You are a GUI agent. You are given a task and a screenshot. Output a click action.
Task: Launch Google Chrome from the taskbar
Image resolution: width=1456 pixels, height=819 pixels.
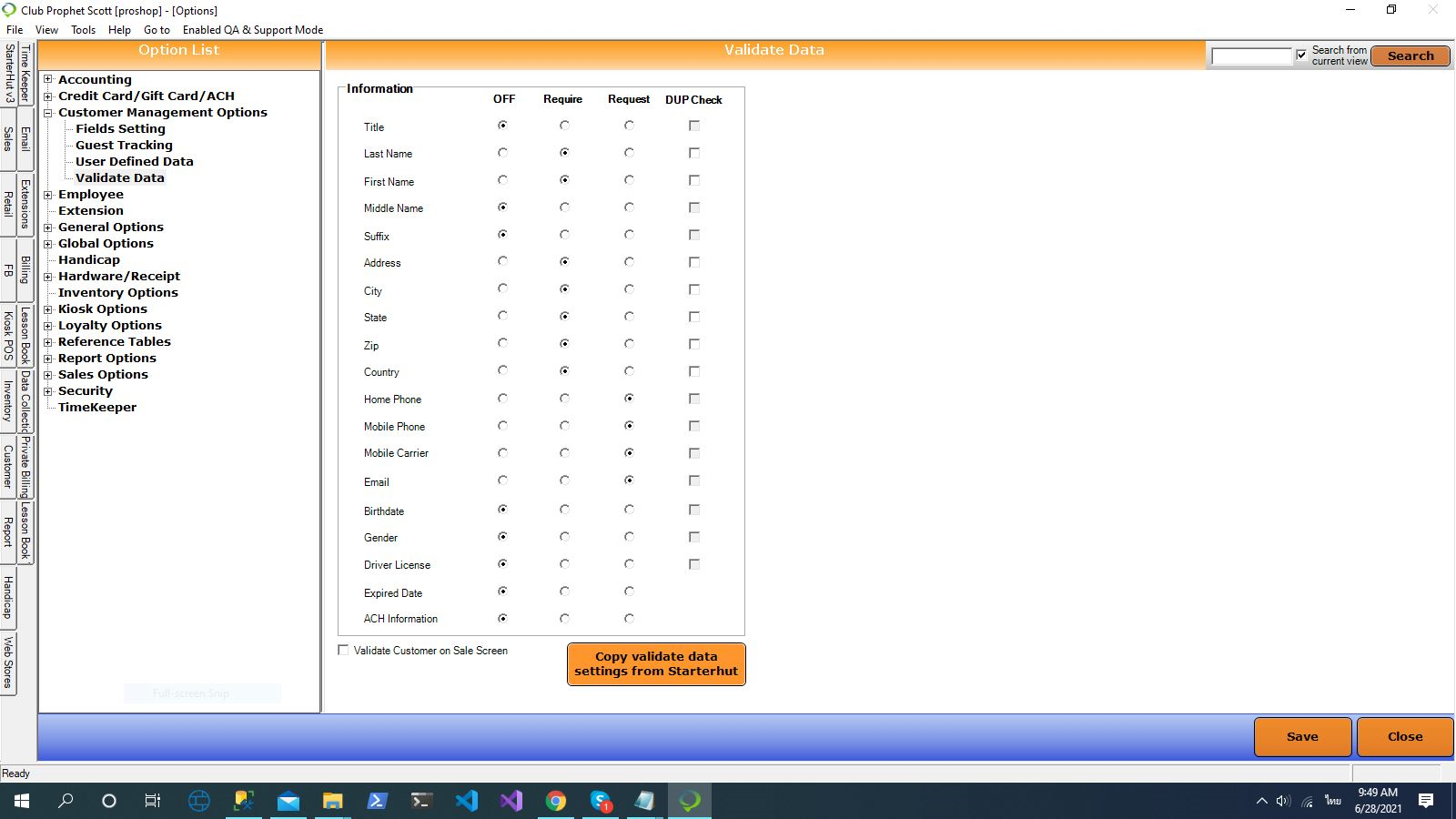(556, 801)
